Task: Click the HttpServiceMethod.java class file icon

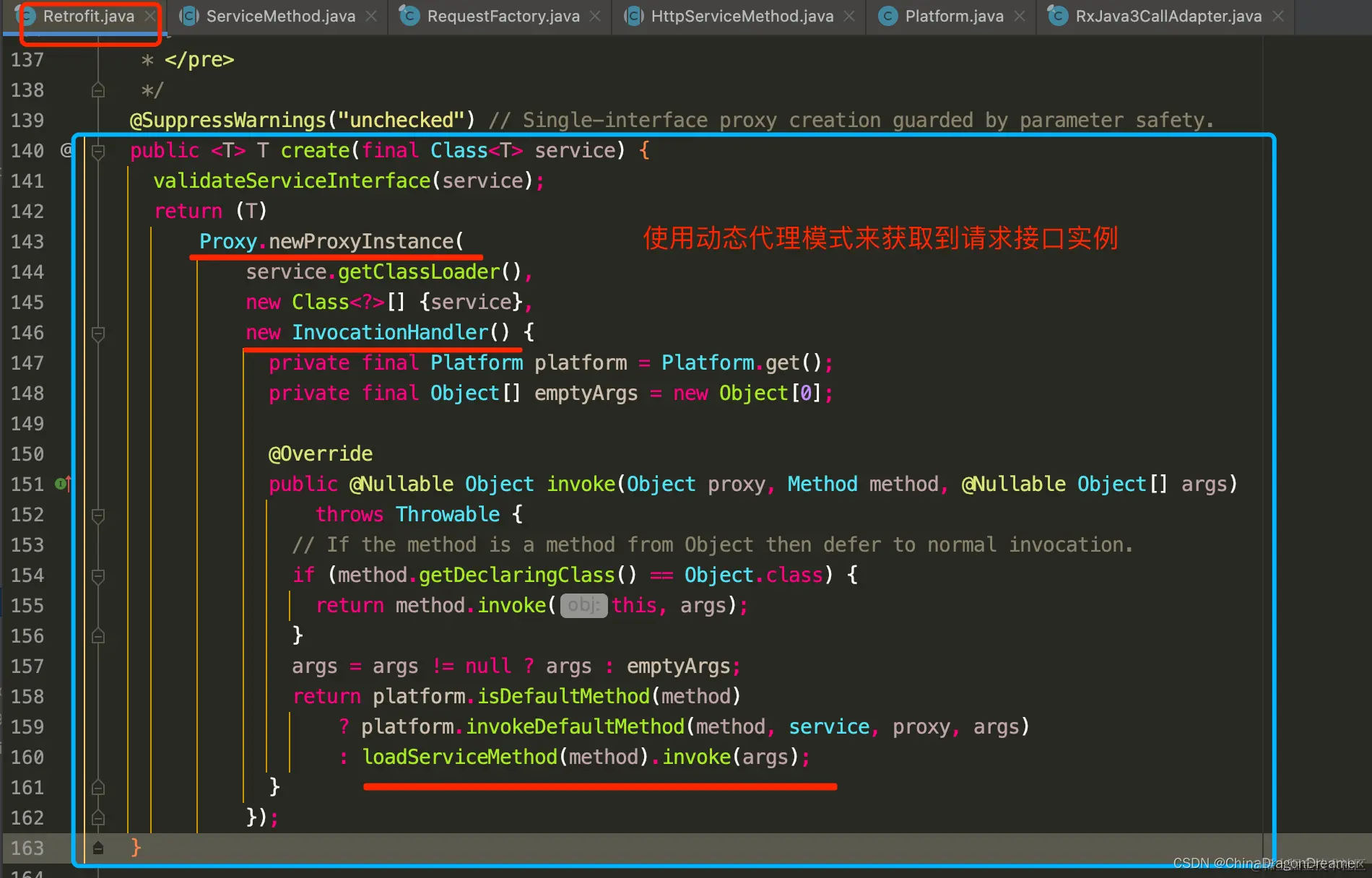Action: [634, 16]
